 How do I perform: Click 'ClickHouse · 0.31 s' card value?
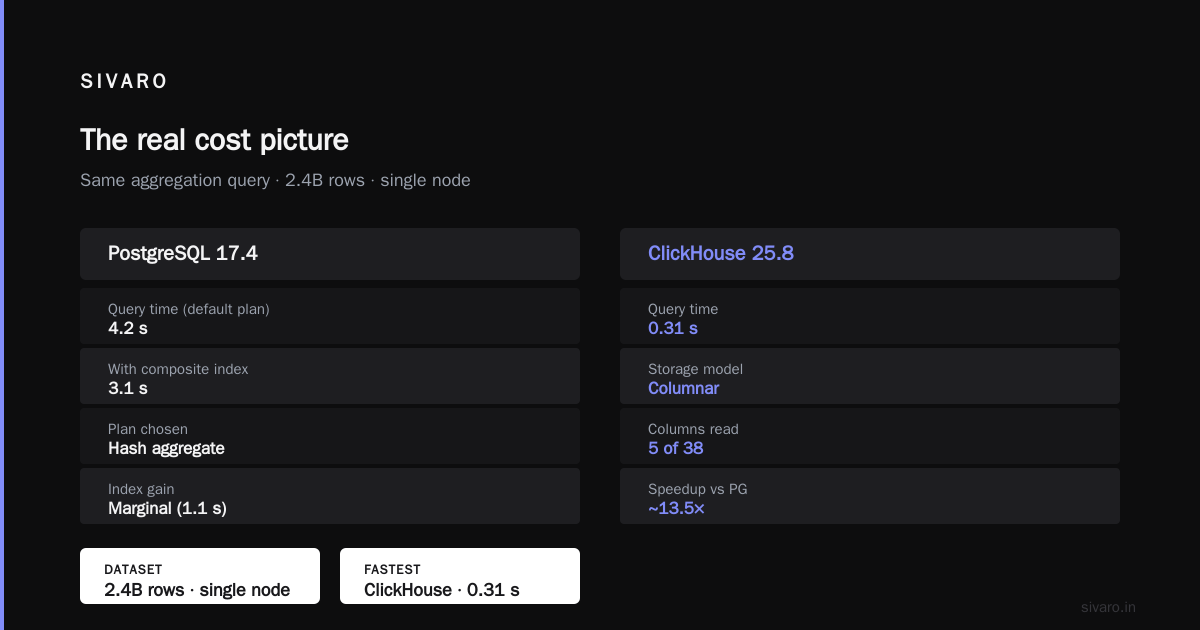click(x=442, y=590)
